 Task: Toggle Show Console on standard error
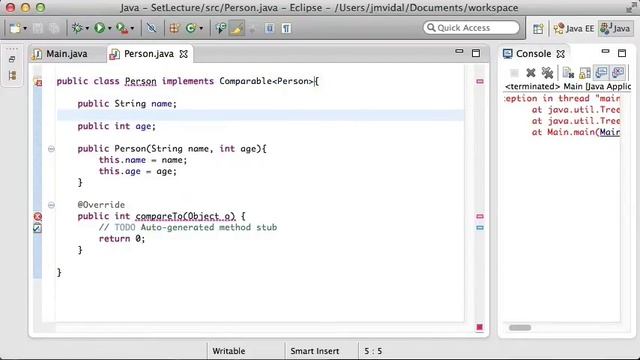coord(618,73)
